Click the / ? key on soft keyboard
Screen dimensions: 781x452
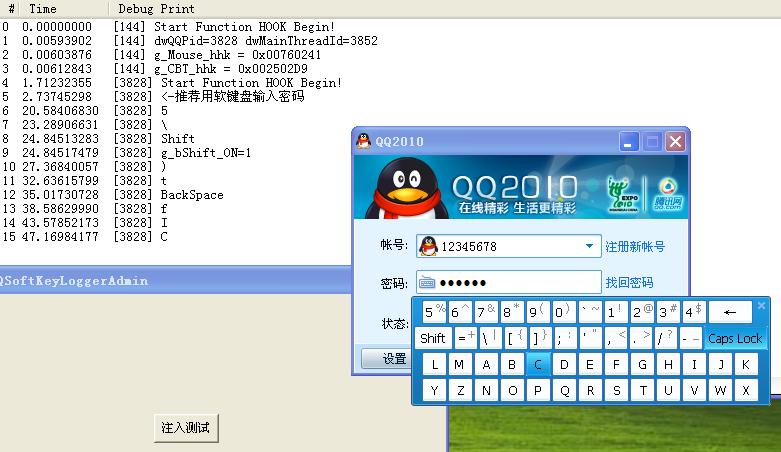point(665,338)
